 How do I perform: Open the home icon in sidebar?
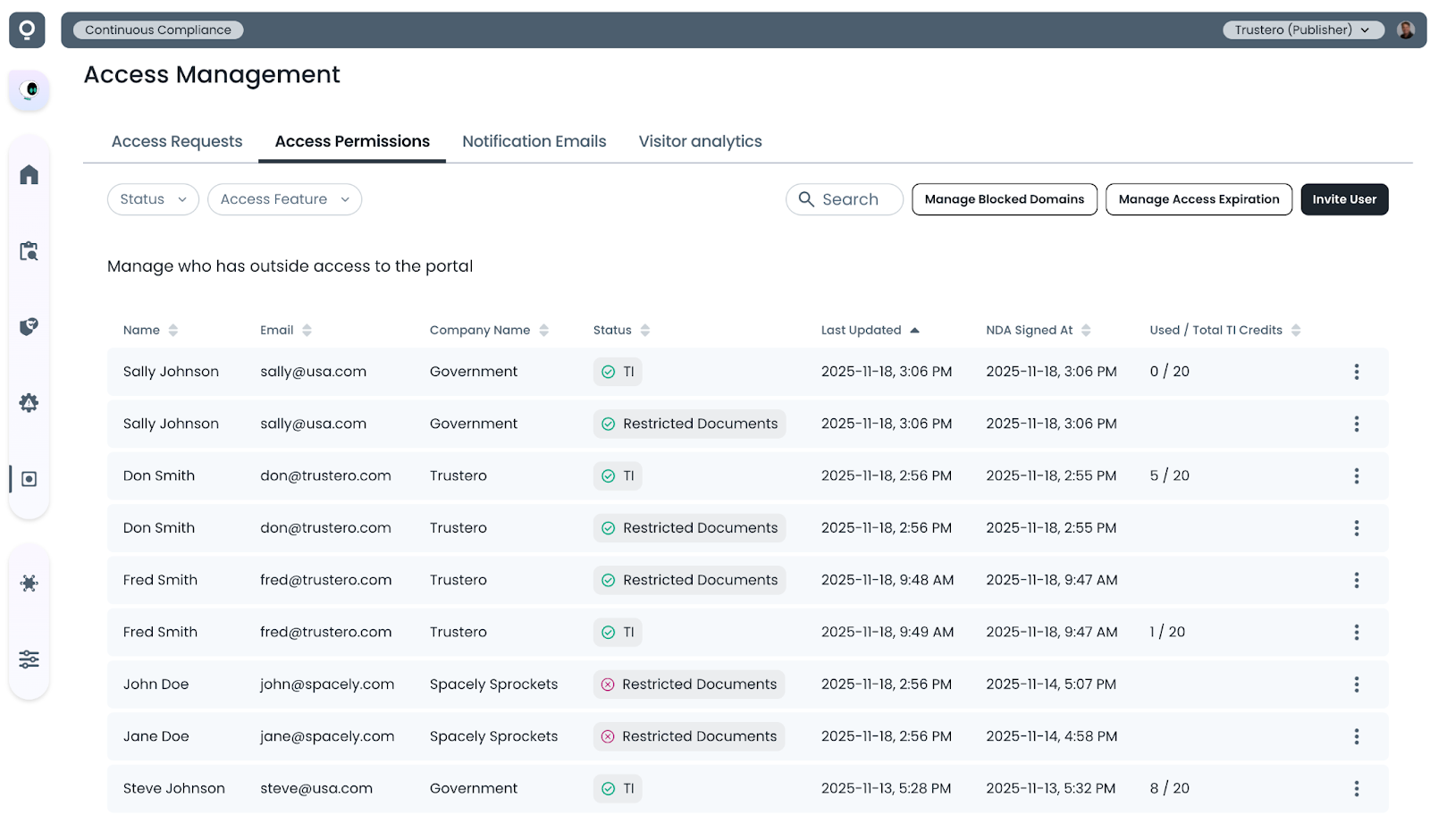[29, 174]
